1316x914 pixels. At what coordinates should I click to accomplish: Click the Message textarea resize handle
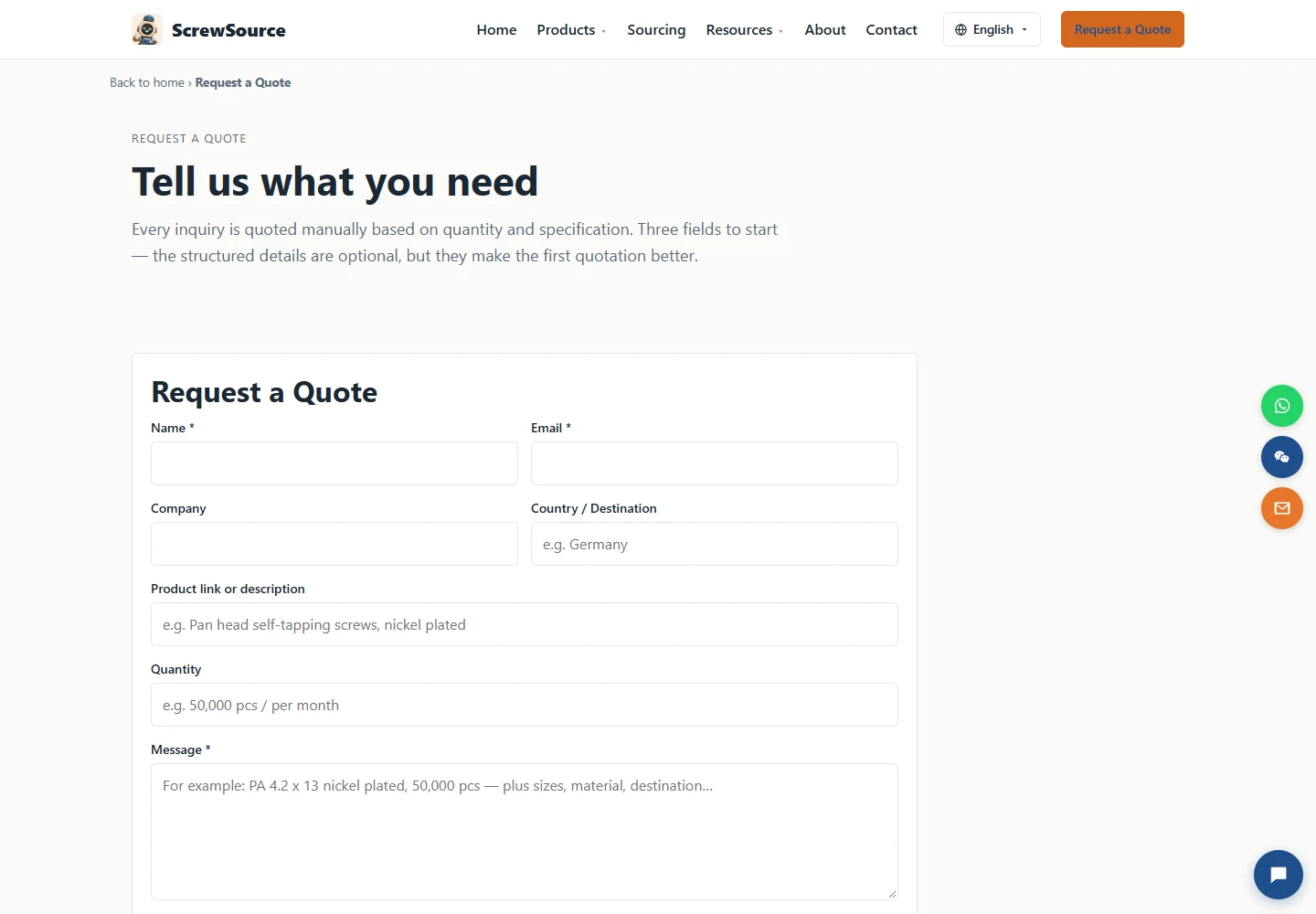click(x=891, y=893)
